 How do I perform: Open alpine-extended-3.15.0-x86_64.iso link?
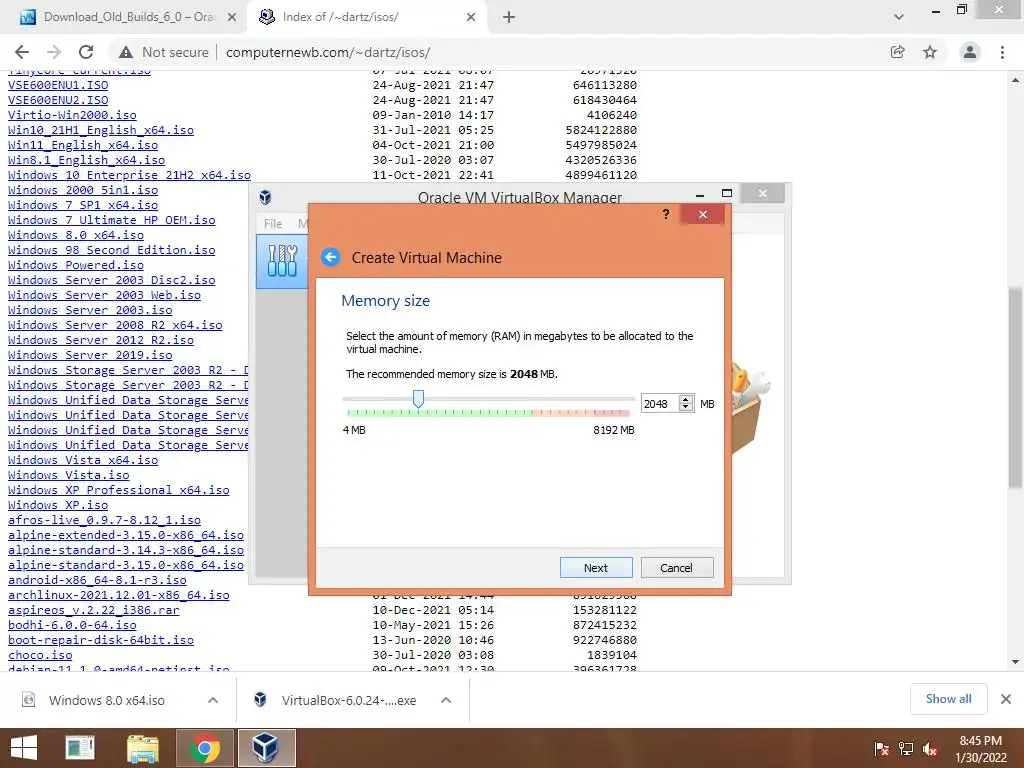126,535
